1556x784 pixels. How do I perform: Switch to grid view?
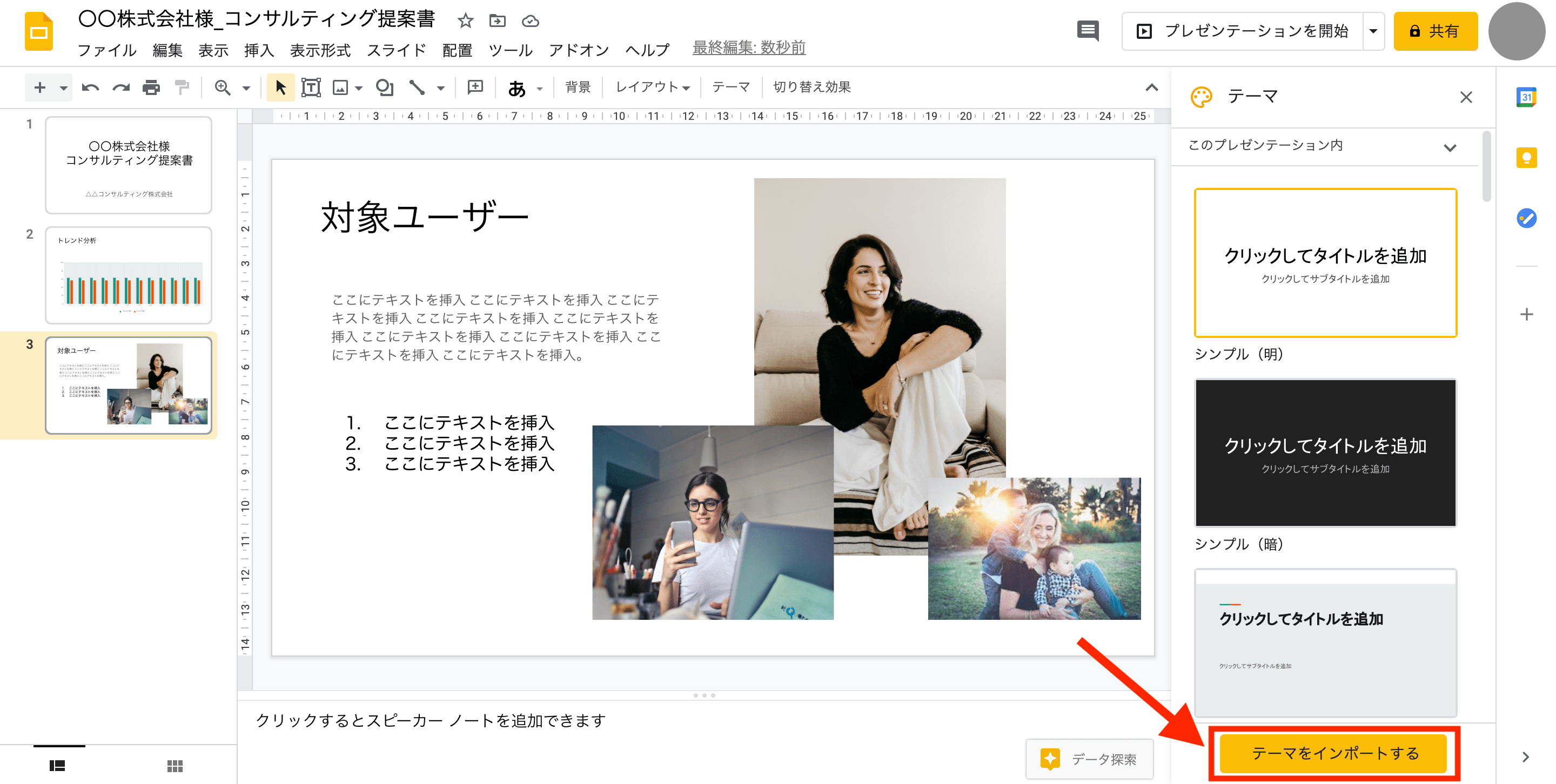(175, 766)
